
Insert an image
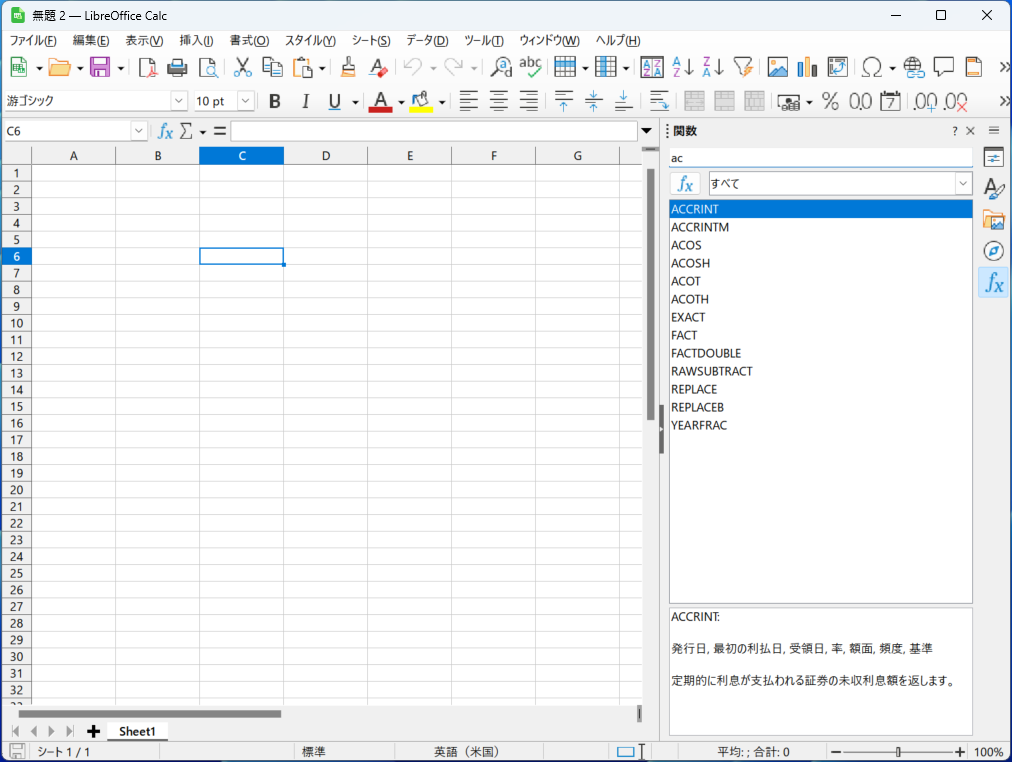[x=777, y=67]
